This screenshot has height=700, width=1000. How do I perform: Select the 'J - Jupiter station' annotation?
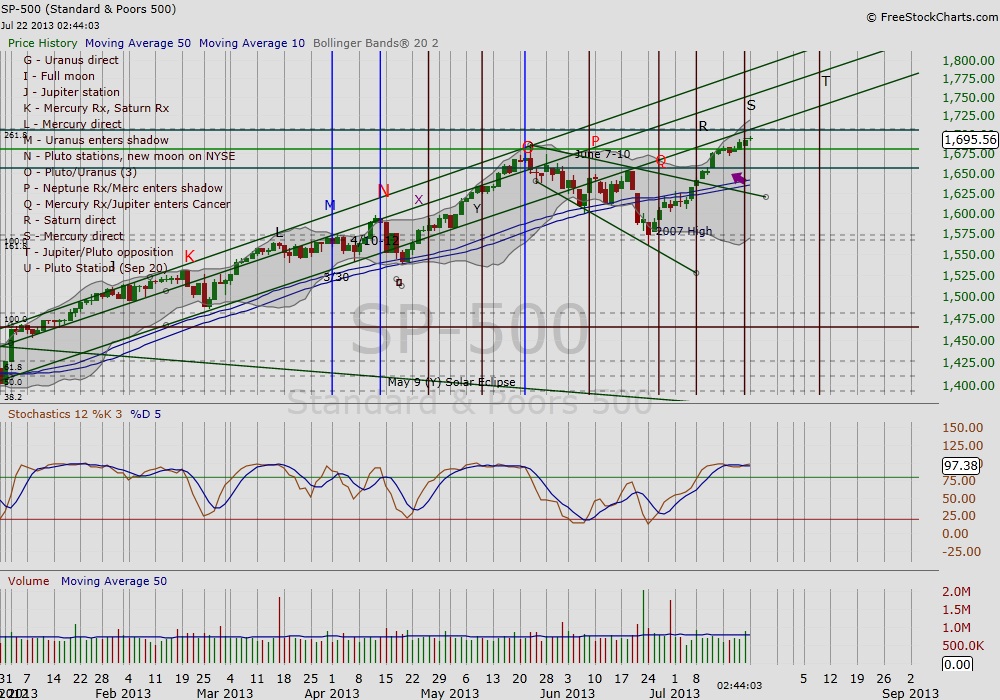[x=71, y=92]
